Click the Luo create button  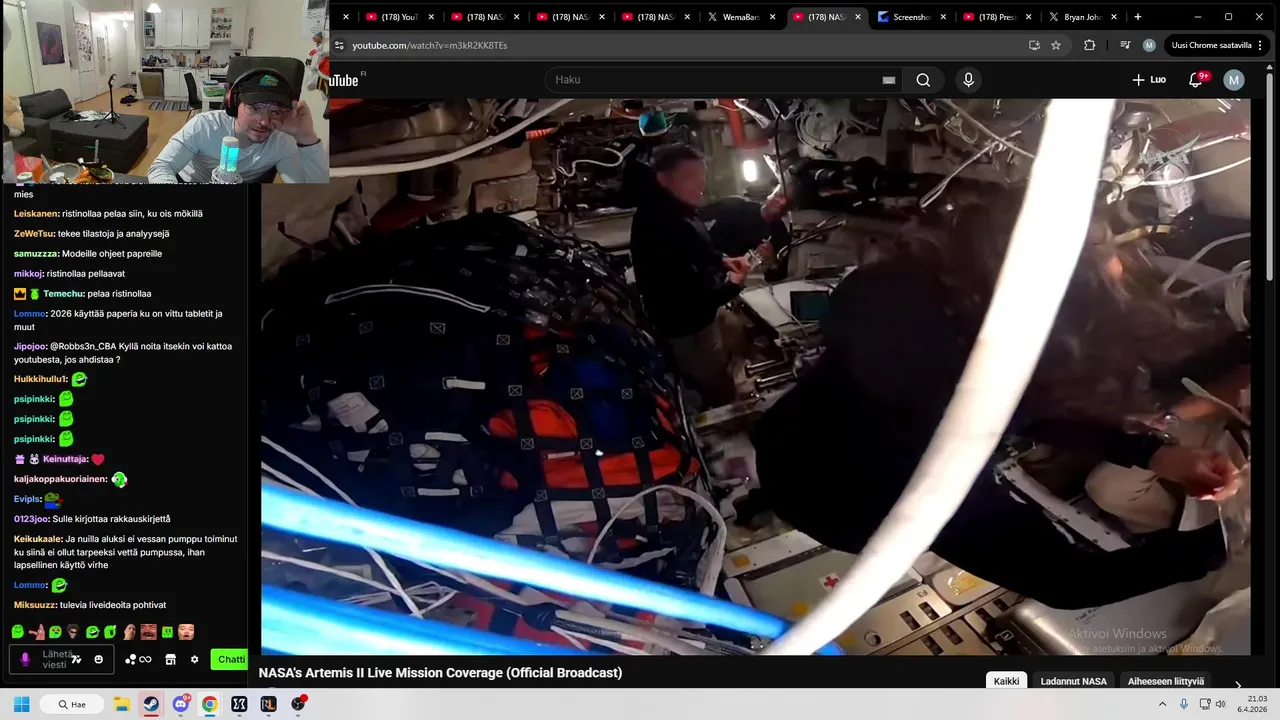tap(1148, 80)
